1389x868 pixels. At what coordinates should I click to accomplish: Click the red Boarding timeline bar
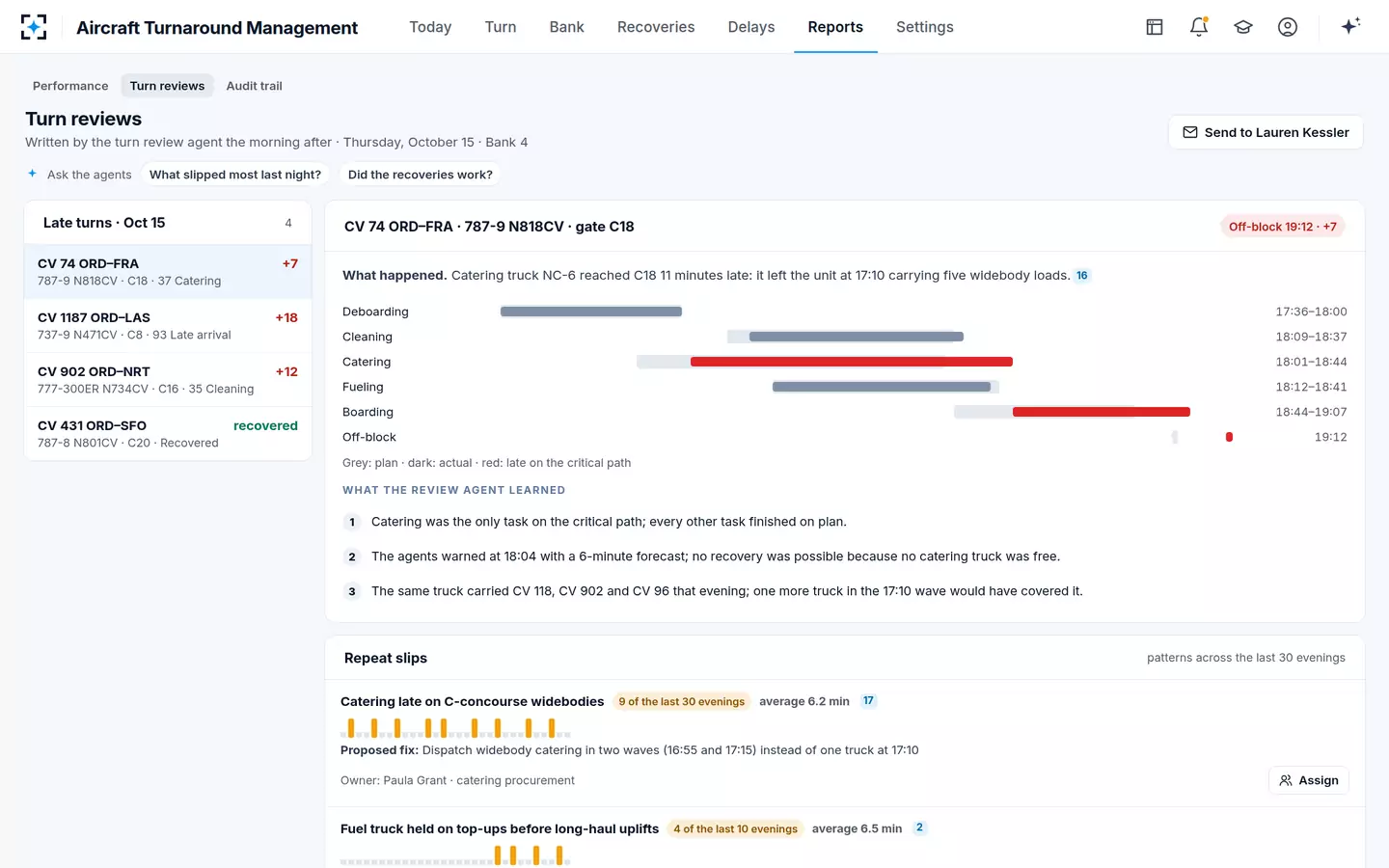point(1102,412)
